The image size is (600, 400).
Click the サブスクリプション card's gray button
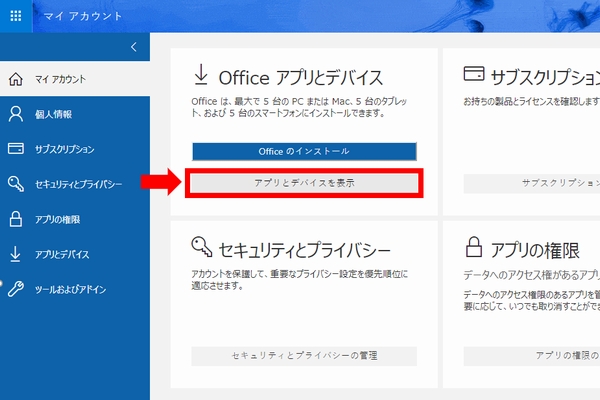tap(532, 183)
